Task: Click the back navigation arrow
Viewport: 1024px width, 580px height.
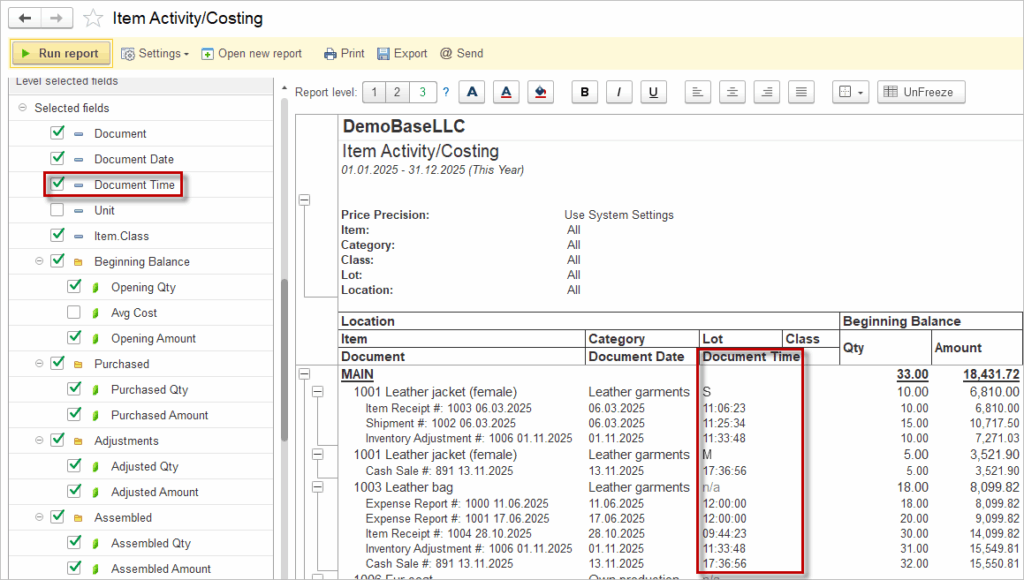Action: point(26,18)
